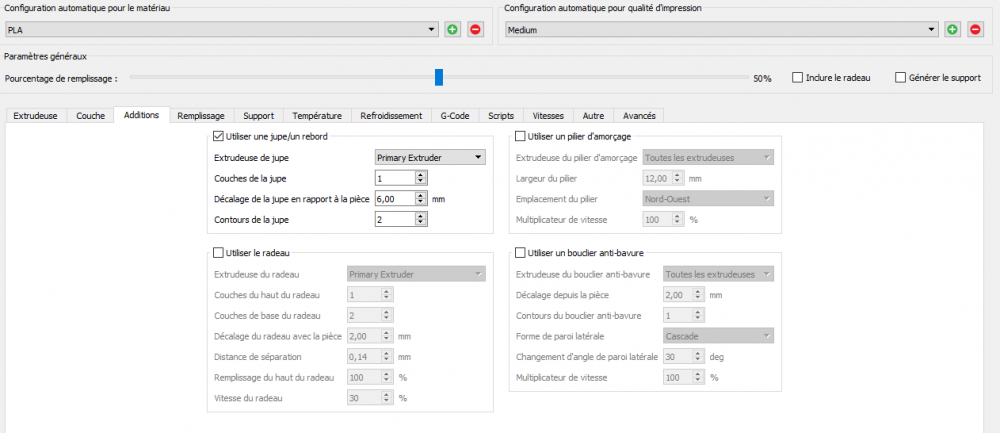Viewport: 1000px width, 433px height.
Task: Click the infill percentage slider handle
Action: [x=438, y=77]
